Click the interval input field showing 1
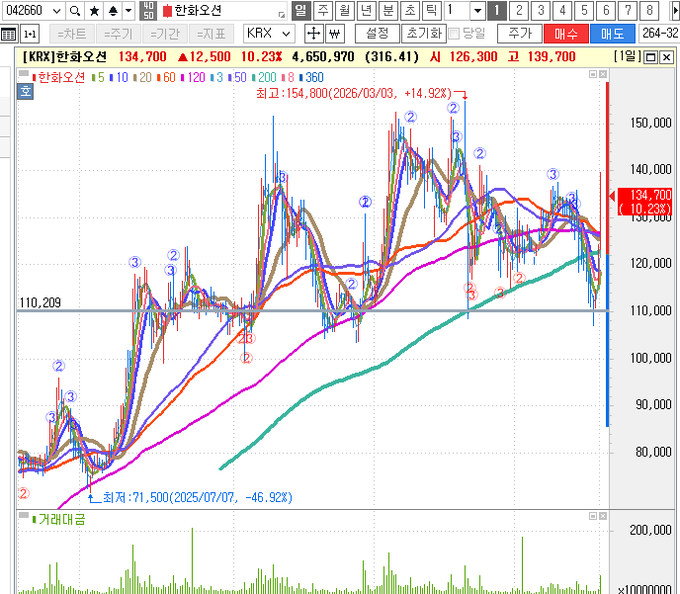680x594 pixels. coord(457,11)
